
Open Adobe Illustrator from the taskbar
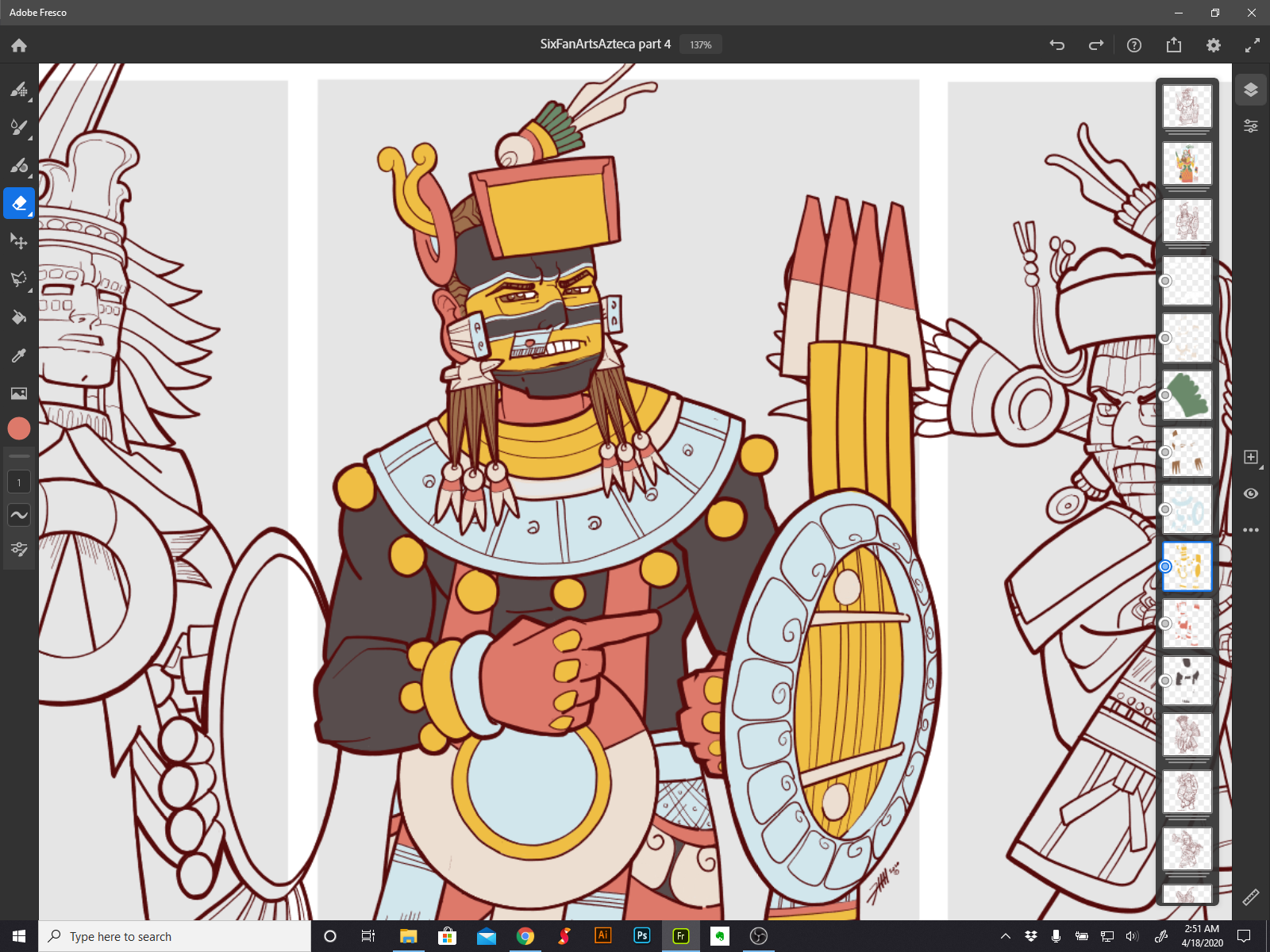click(x=603, y=936)
